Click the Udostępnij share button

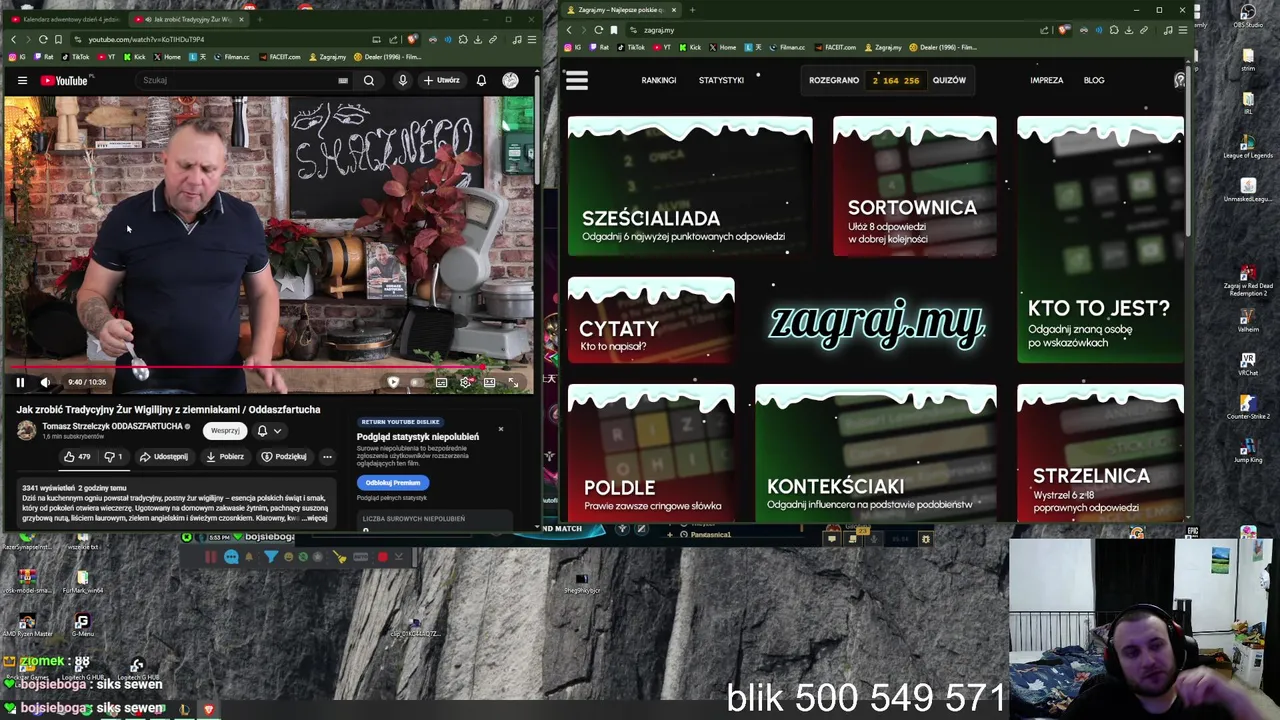[x=164, y=457]
